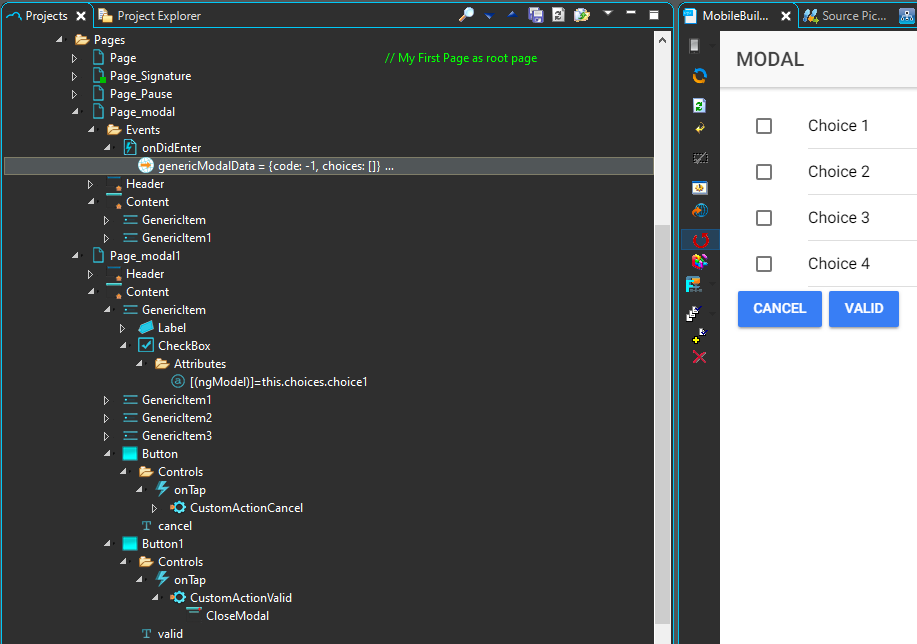The image size is (917, 644).
Task: Click the save all floppy disk icon
Action: point(536,15)
